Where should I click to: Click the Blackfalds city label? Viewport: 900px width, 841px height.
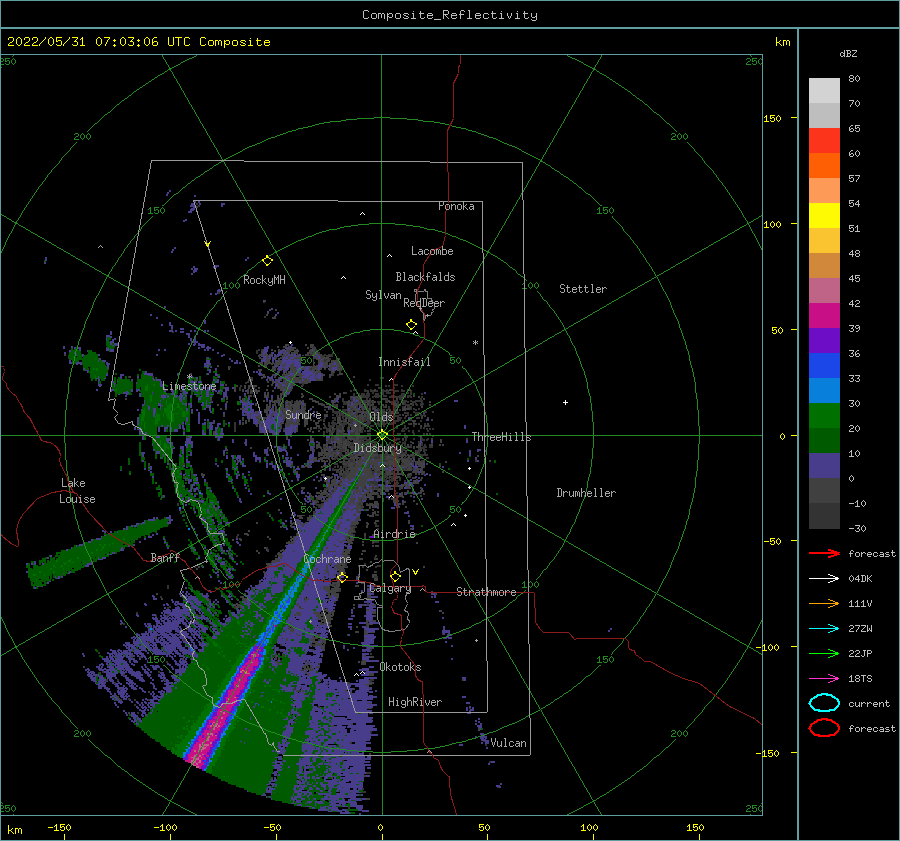pos(425,277)
